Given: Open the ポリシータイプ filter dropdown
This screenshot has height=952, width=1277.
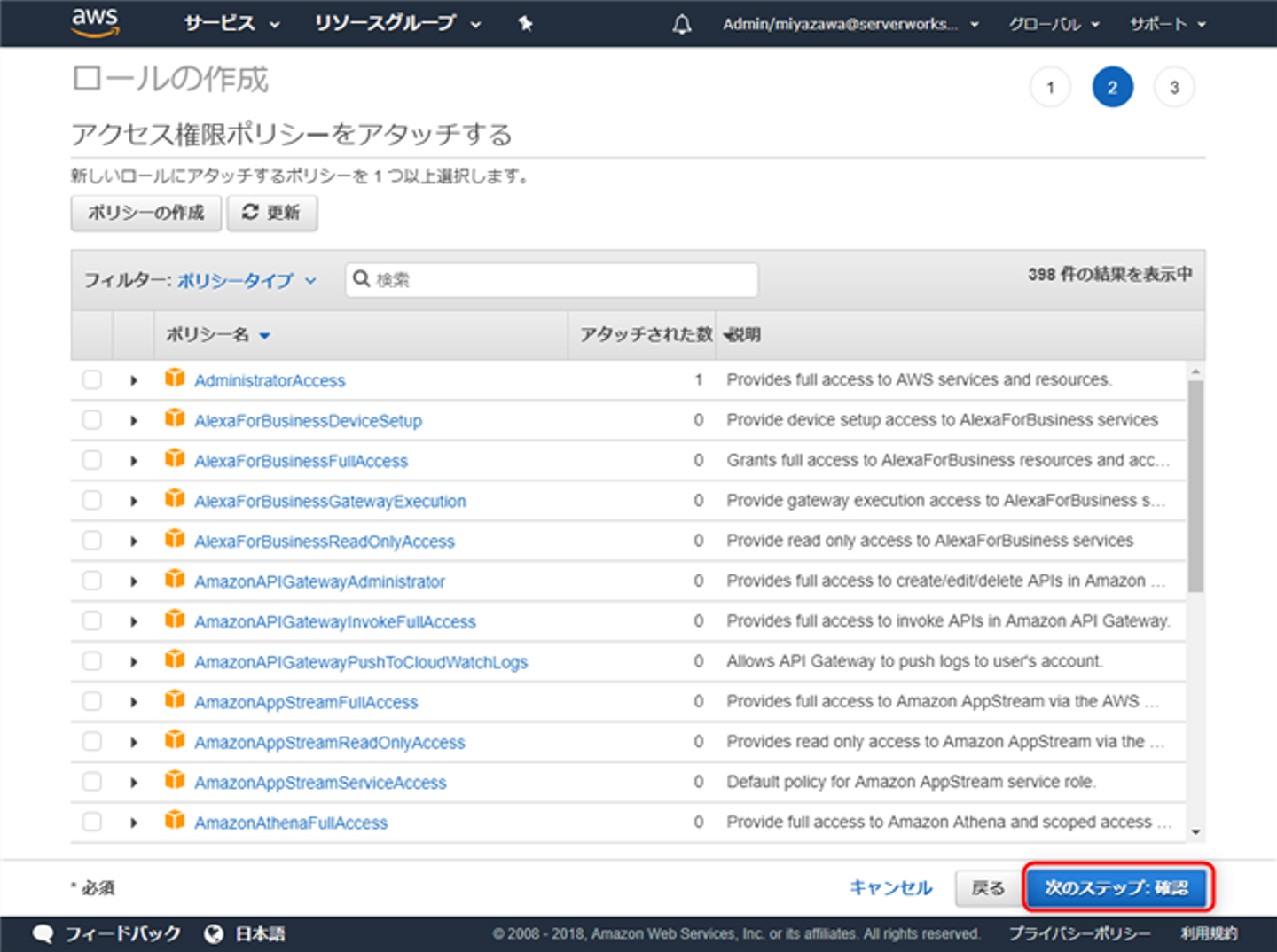Looking at the screenshot, I should tap(247, 280).
